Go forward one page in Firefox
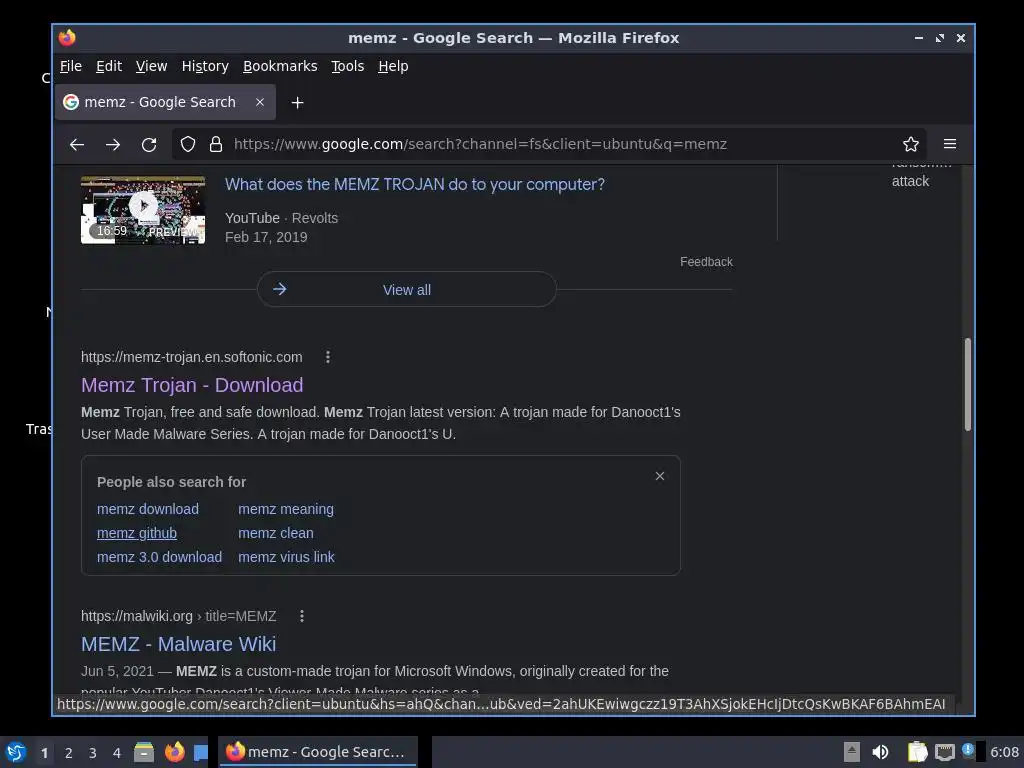Screen dimensions: 1024x768 coord(113,144)
